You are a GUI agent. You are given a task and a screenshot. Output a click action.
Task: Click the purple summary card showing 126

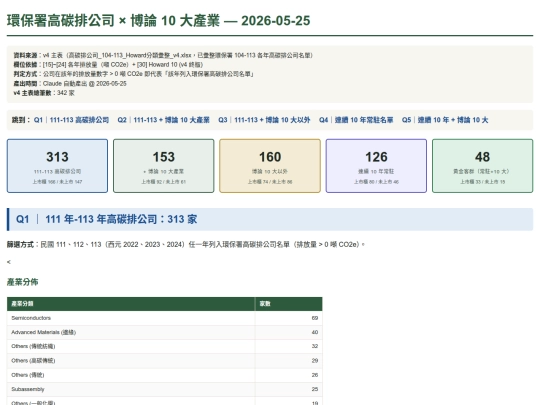[x=376, y=166]
